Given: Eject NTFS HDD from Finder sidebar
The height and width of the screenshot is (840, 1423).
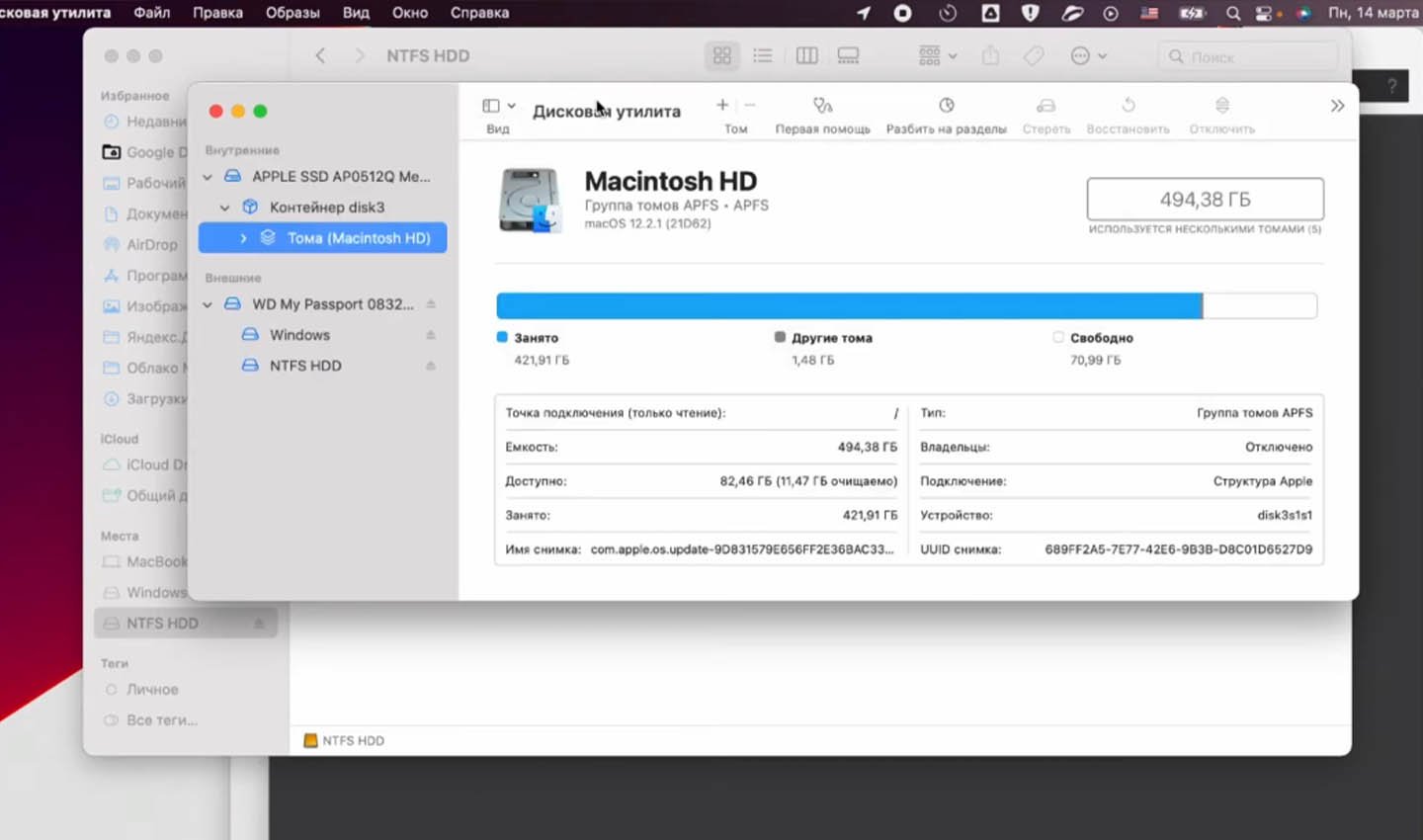Looking at the screenshot, I should [259, 624].
